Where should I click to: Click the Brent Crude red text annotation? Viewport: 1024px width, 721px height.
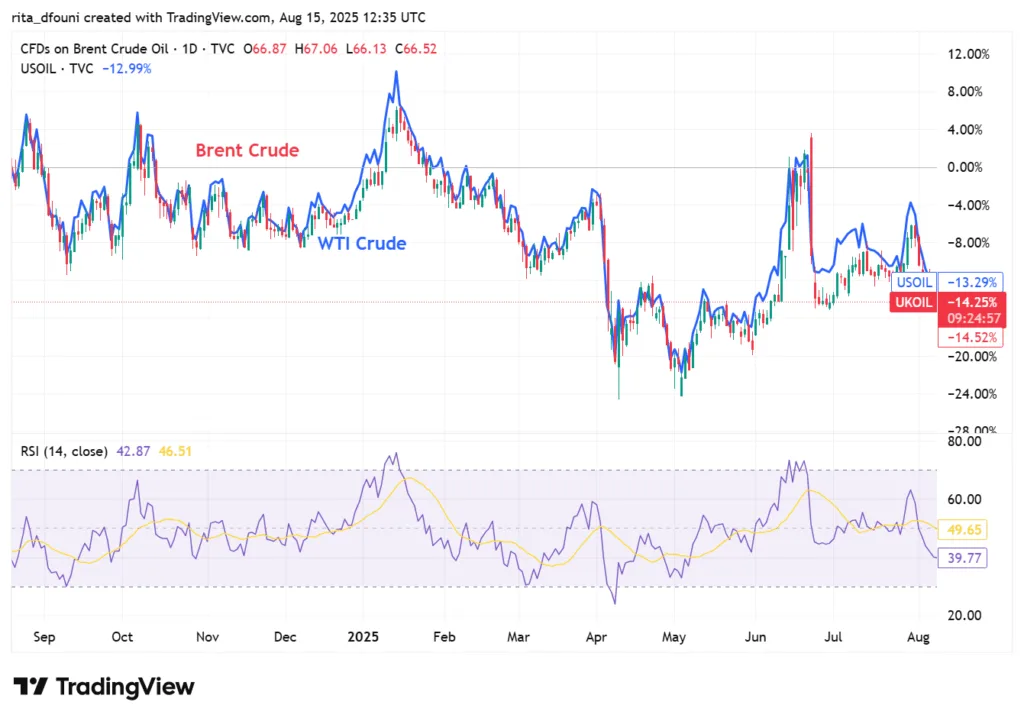247,151
